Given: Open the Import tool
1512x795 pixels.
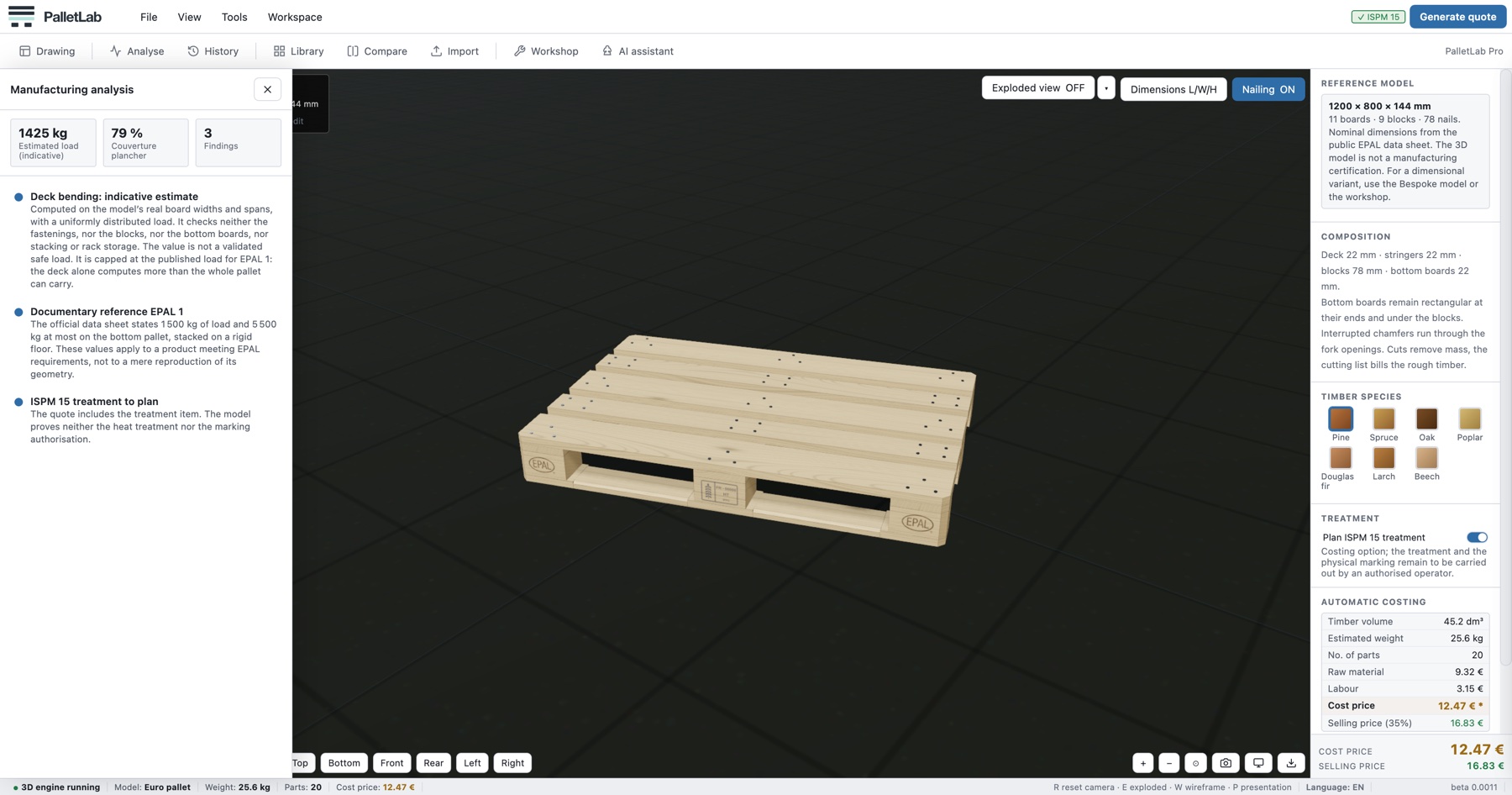Looking at the screenshot, I should [x=454, y=51].
